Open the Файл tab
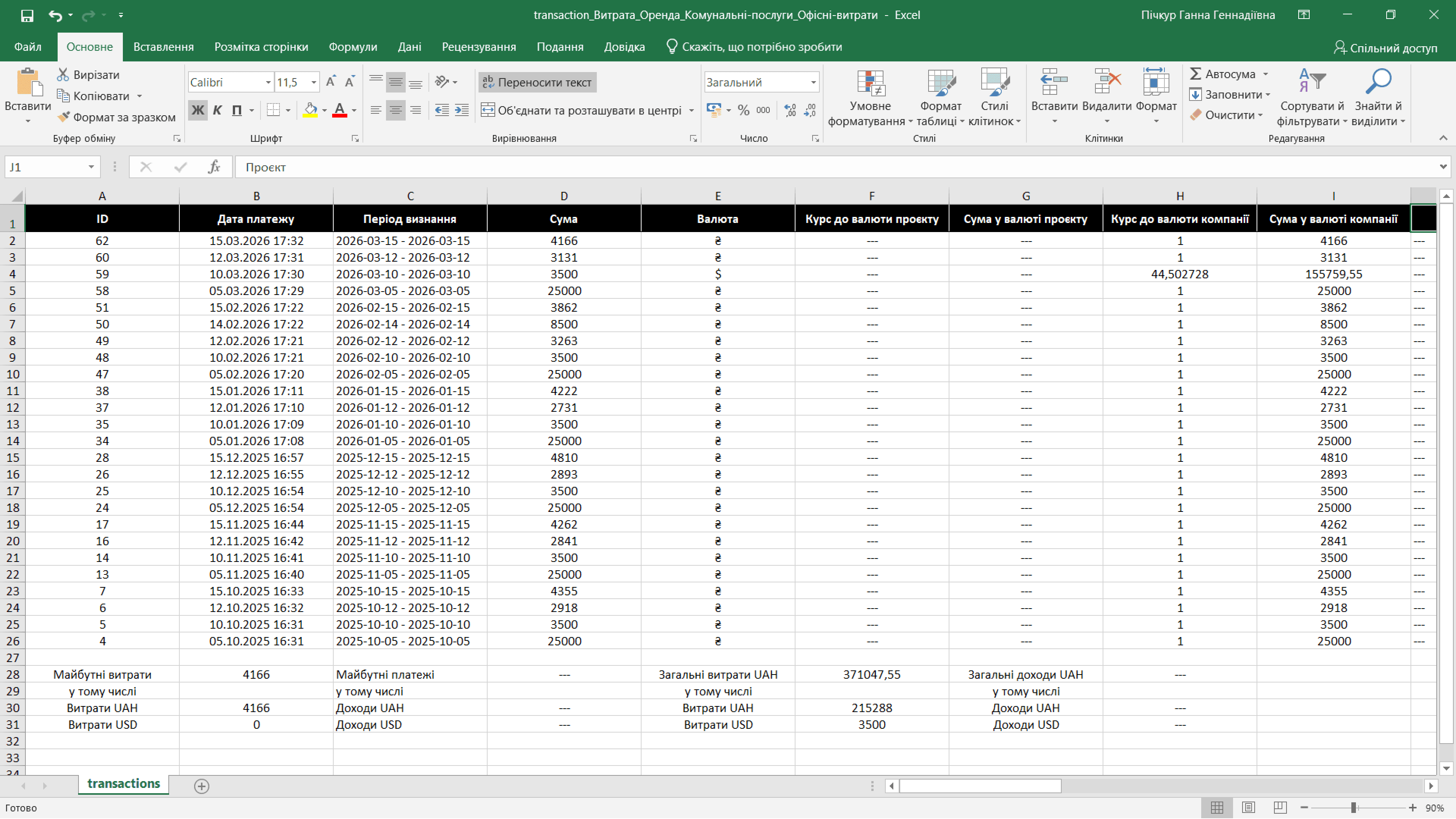Image resolution: width=1456 pixels, height=819 pixels. [x=28, y=47]
